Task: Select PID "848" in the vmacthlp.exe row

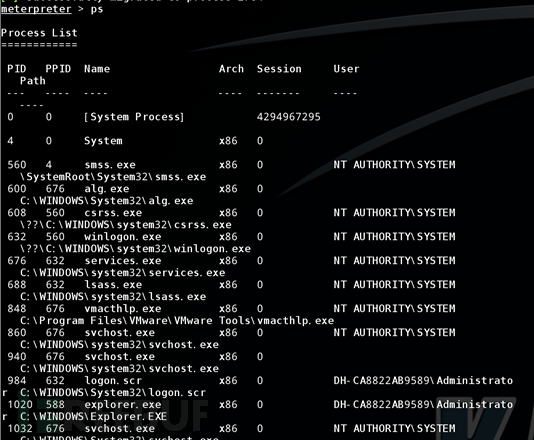Action: pos(17,309)
